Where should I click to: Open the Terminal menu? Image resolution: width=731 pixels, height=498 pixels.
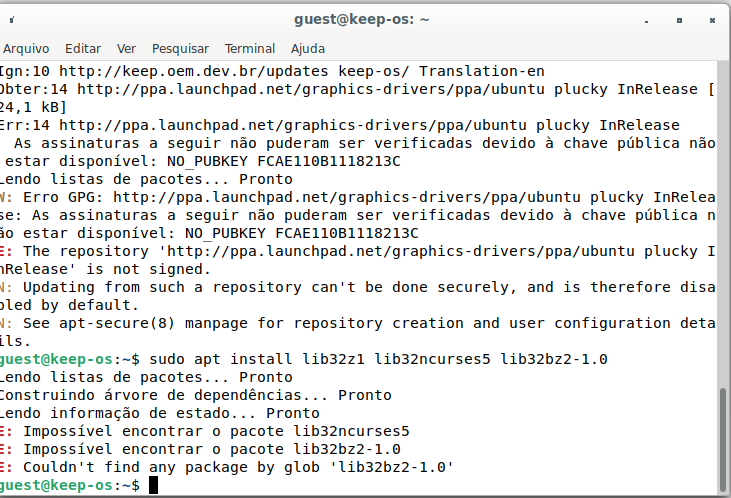click(250, 48)
